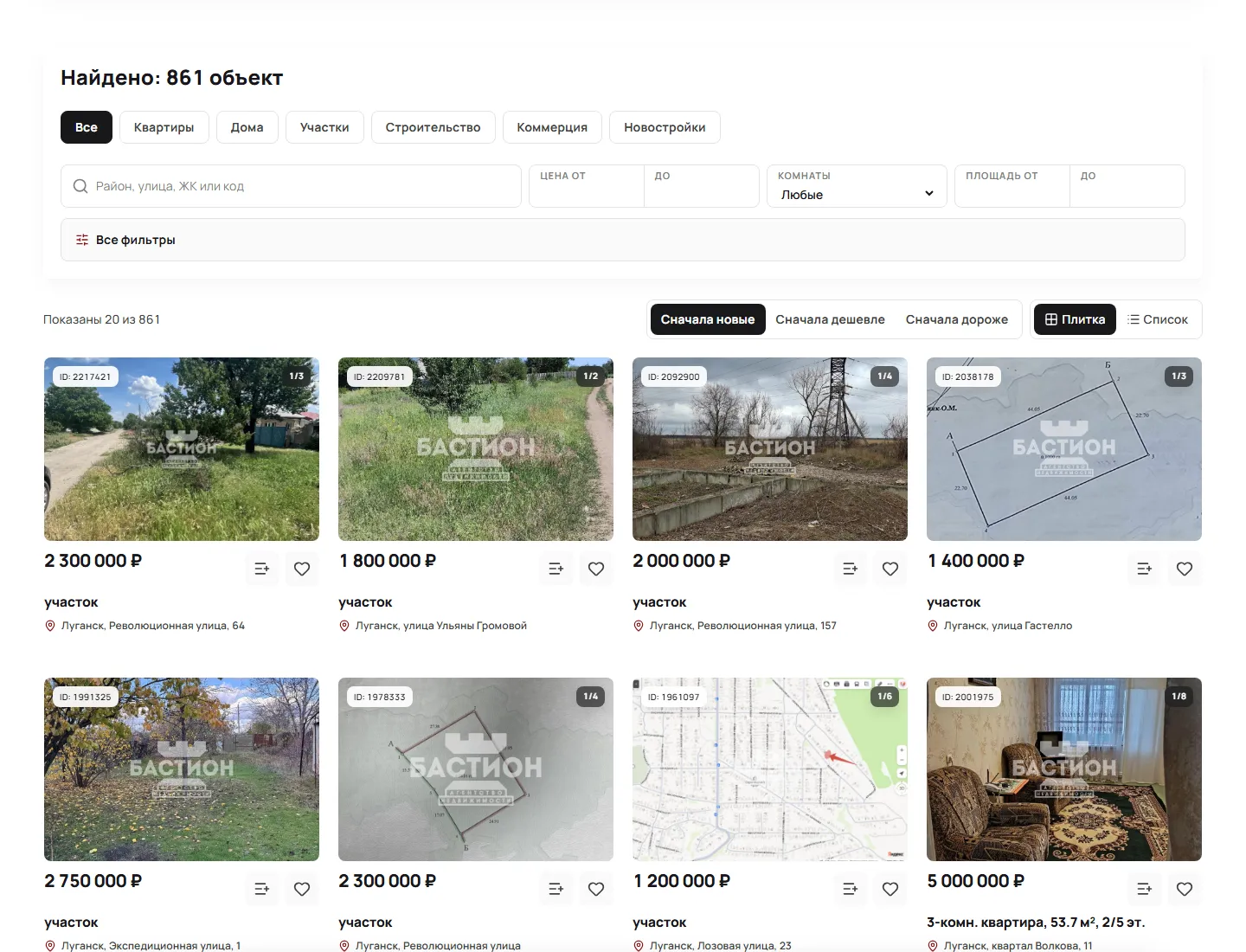Favorite the улица Гастелло listing

1185,569
